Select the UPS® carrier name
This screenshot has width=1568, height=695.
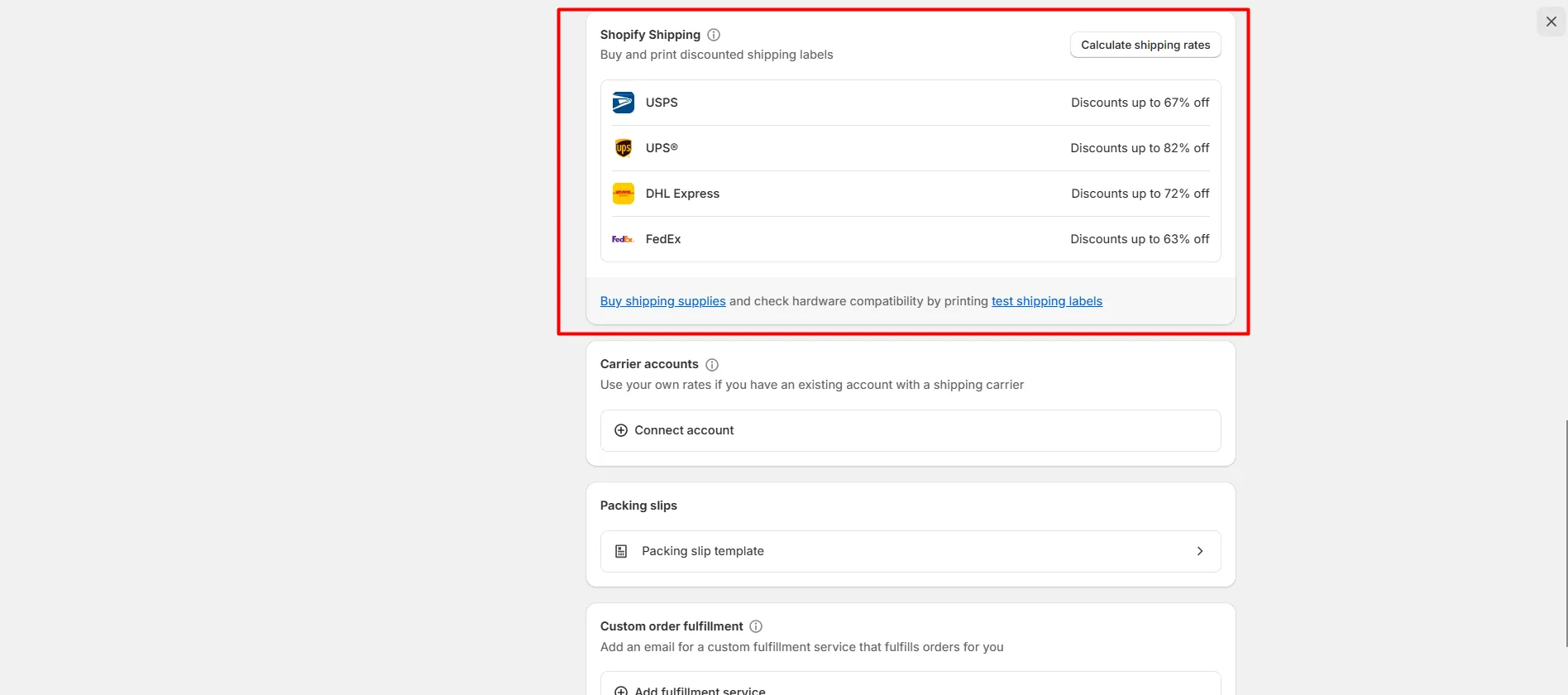click(662, 148)
